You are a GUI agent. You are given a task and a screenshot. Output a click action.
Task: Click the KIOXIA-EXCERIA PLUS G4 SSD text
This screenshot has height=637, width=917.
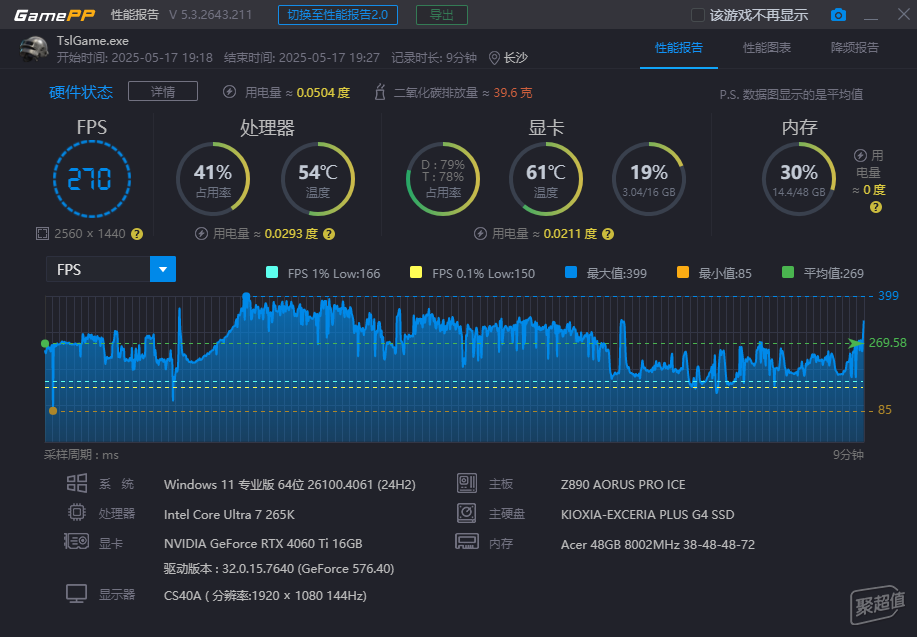point(647,514)
